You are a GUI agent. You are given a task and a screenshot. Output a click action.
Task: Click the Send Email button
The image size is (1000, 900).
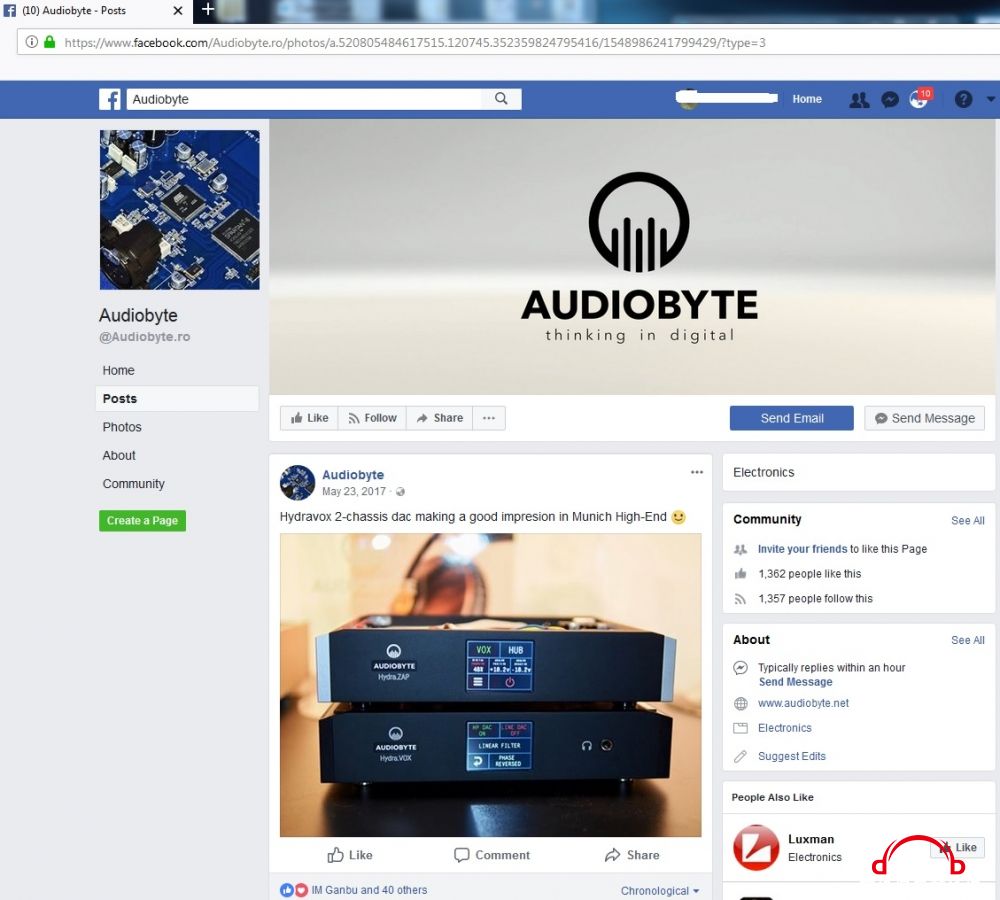(791, 418)
